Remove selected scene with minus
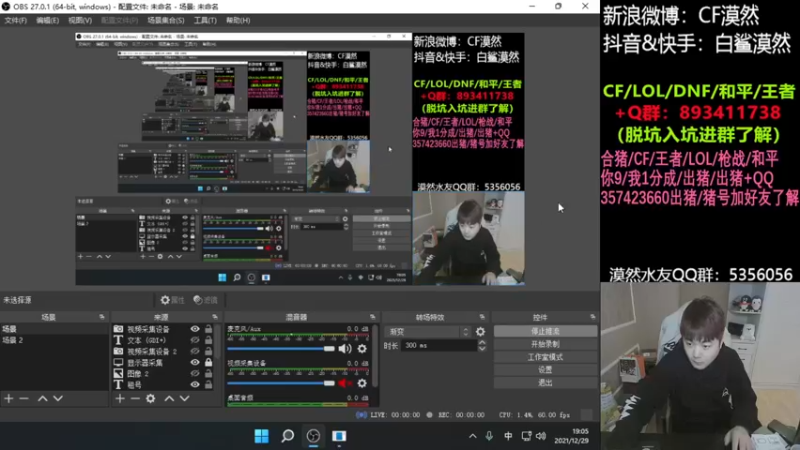Image resolution: width=800 pixels, height=450 pixels. pyautogui.click(x=24, y=398)
